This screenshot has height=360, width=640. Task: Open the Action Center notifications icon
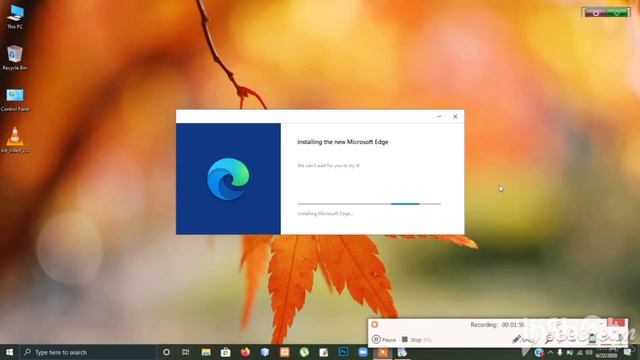[x=627, y=352]
